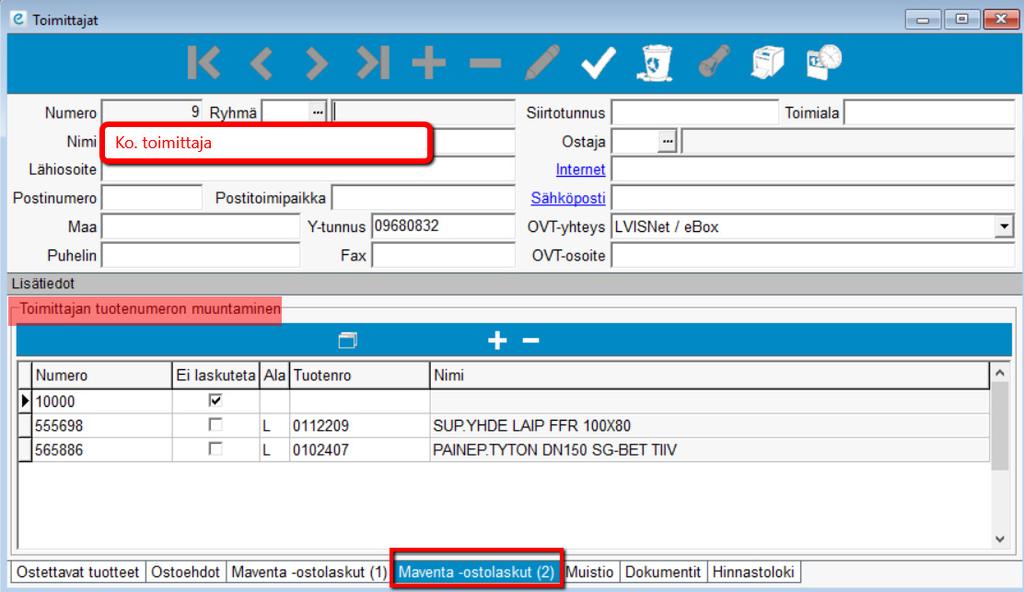
Task: Open the Maventa -ostolaskut (2) tab
Action: click(477, 572)
